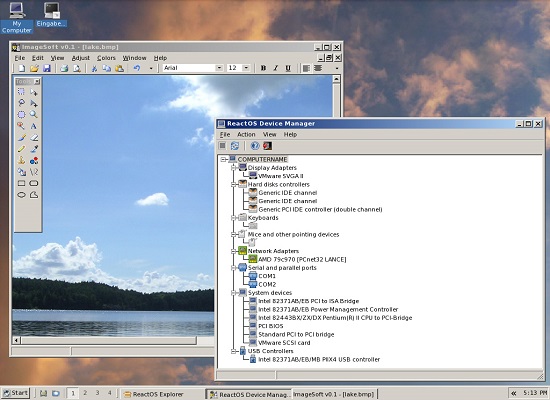Image resolution: width=550 pixels, height=400 pixels.
Task: Select the eyedropper color picker tool
Action: [34, 149]
